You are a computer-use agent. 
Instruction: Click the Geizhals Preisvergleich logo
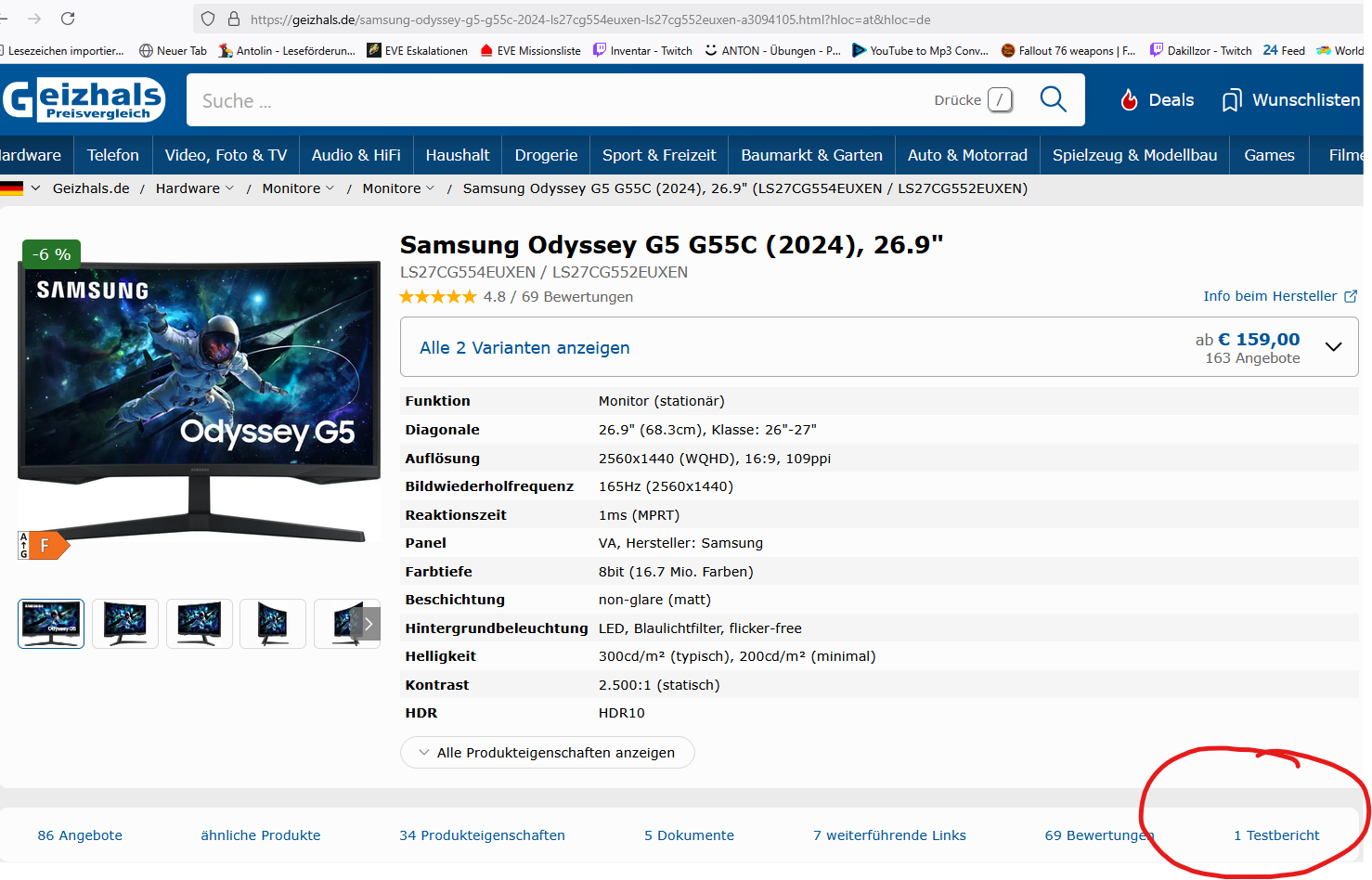(x=84, y=100)
